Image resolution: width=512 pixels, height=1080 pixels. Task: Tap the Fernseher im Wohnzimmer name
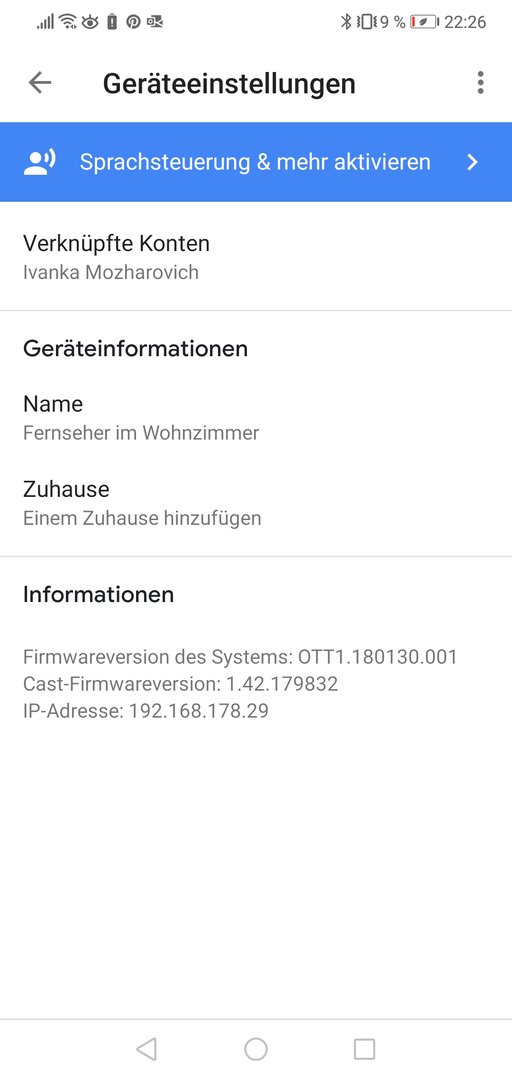(141, 433)
